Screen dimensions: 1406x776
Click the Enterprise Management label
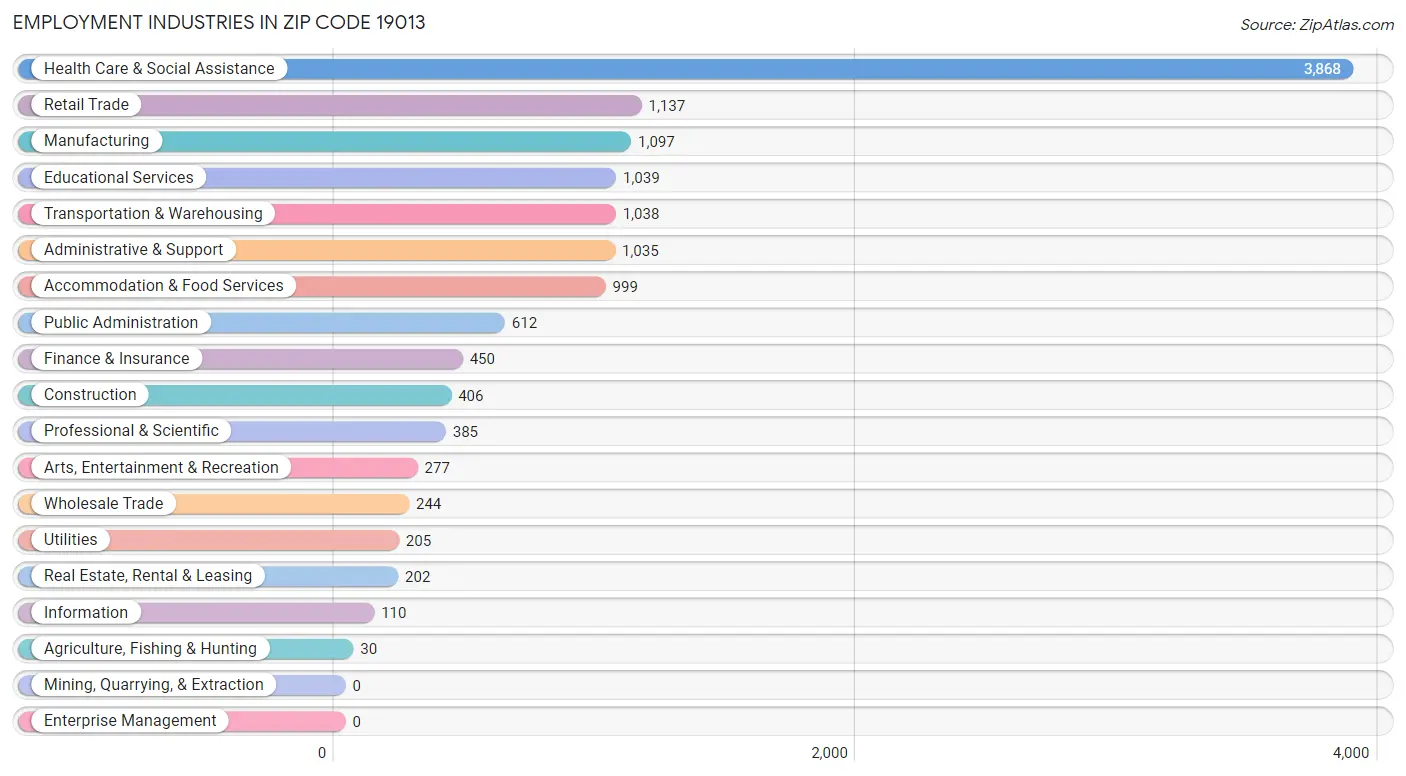[130, 721]
